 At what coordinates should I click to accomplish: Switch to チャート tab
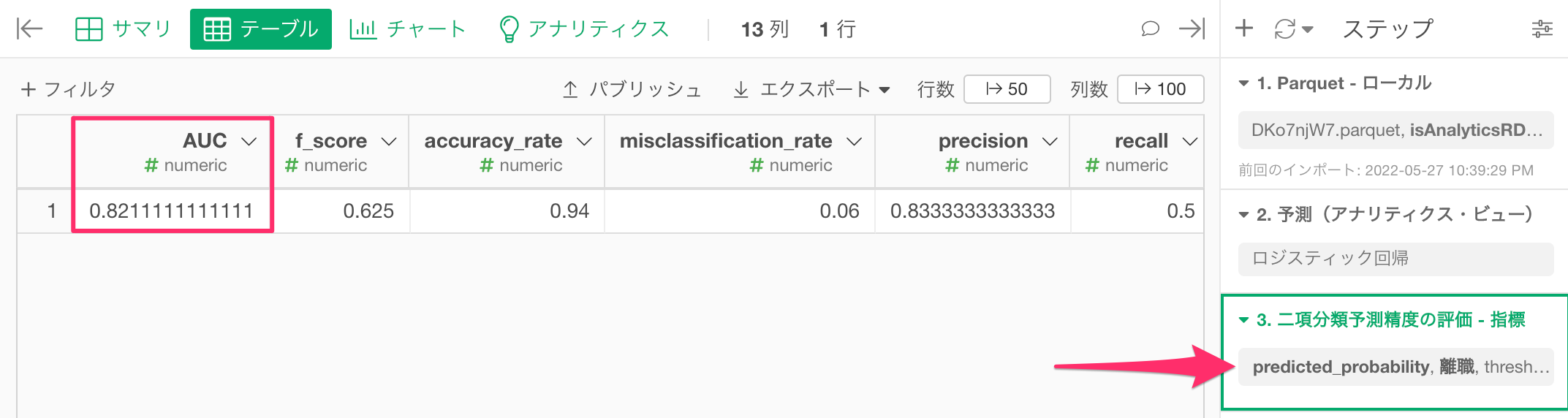(408, 29)
